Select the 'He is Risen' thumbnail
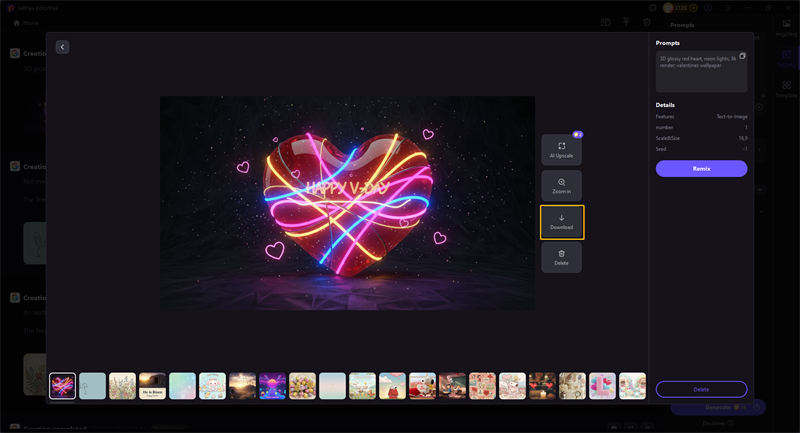 [x=153, y=386]
